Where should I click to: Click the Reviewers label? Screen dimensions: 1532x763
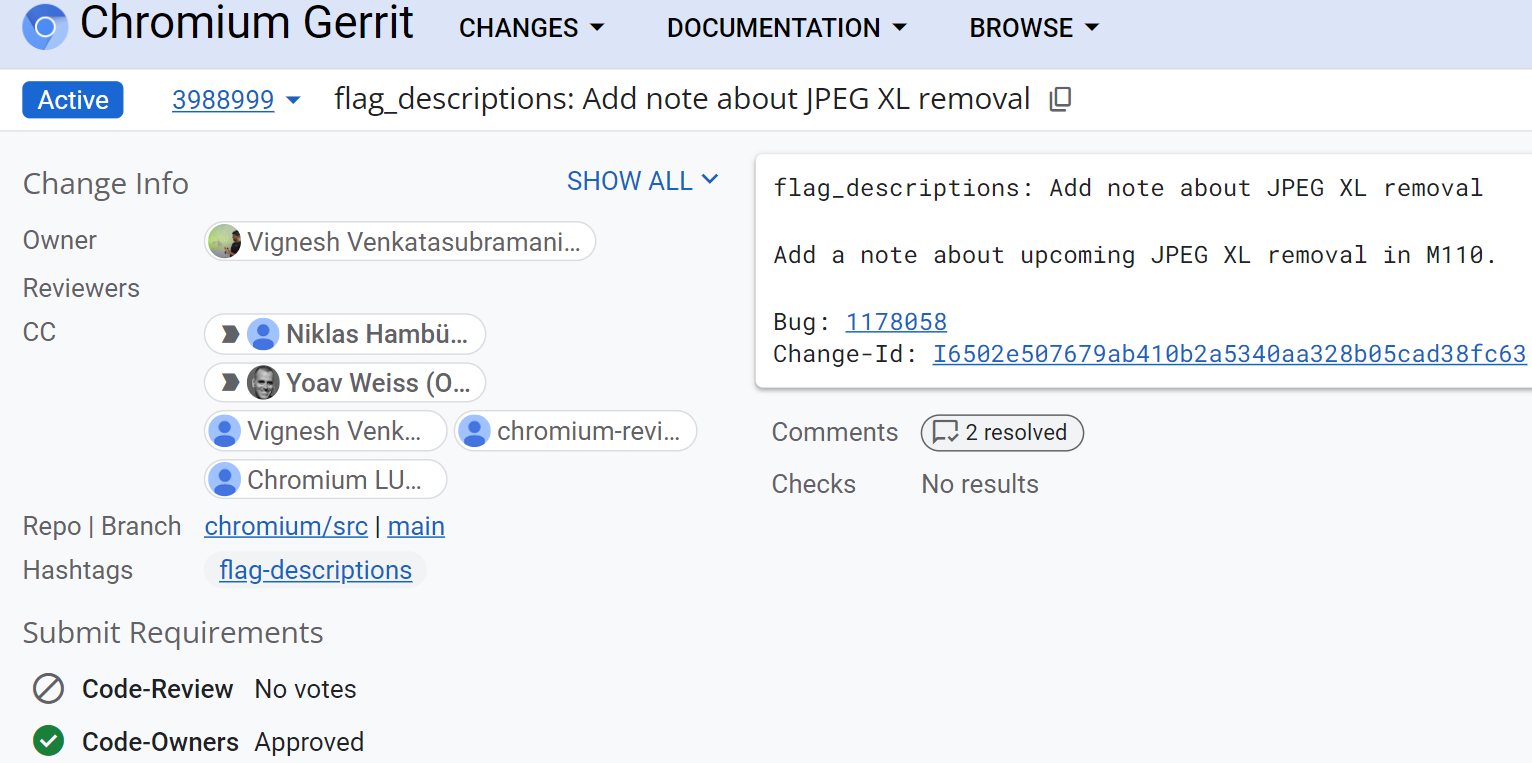tap(81, 288)
